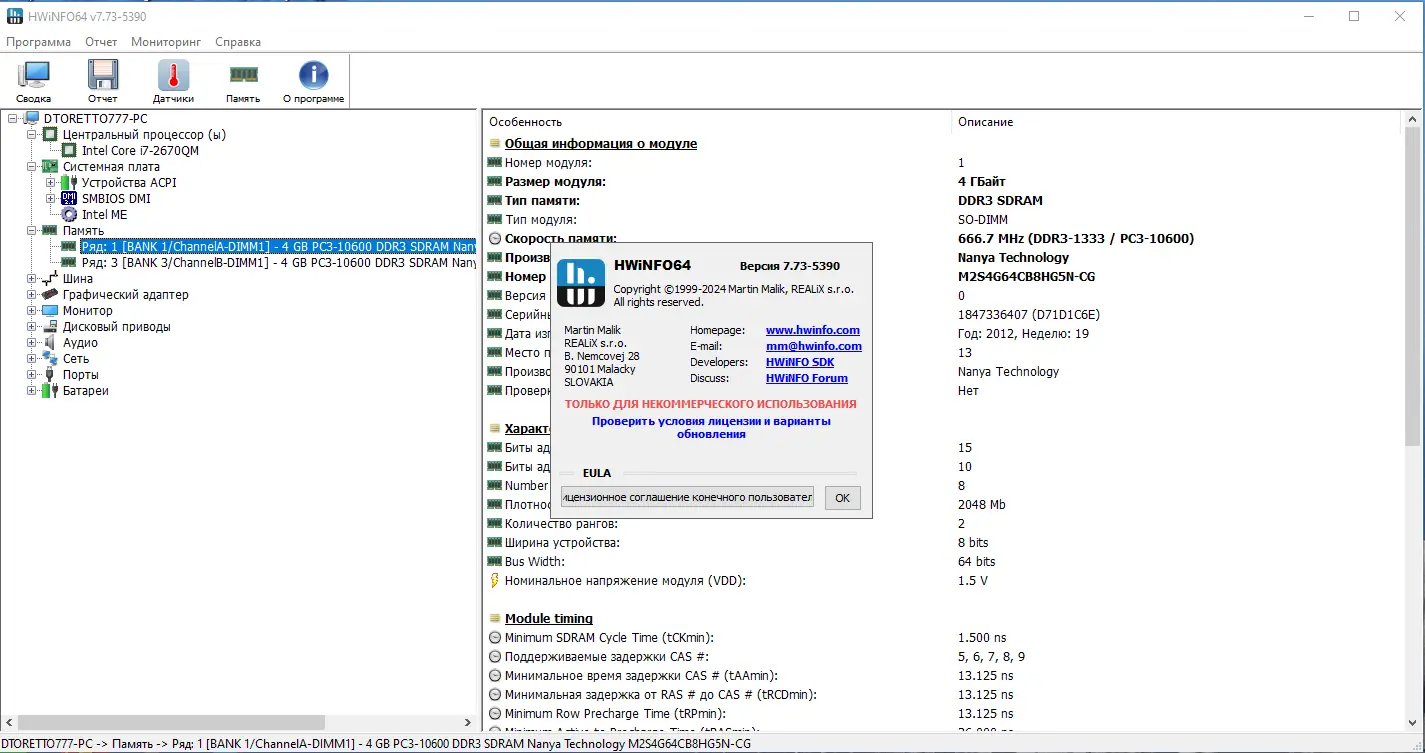Click the Intel ME gear icon
Image resolution: width=1425 pixels, height=753 pixels.
69,214
